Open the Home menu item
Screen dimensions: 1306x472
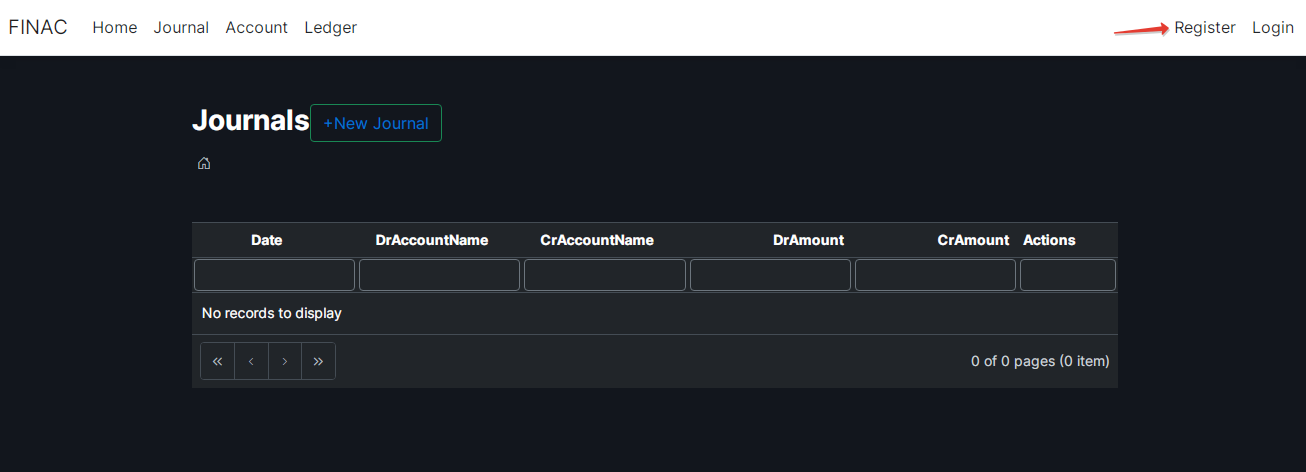[x=115, y=27]
